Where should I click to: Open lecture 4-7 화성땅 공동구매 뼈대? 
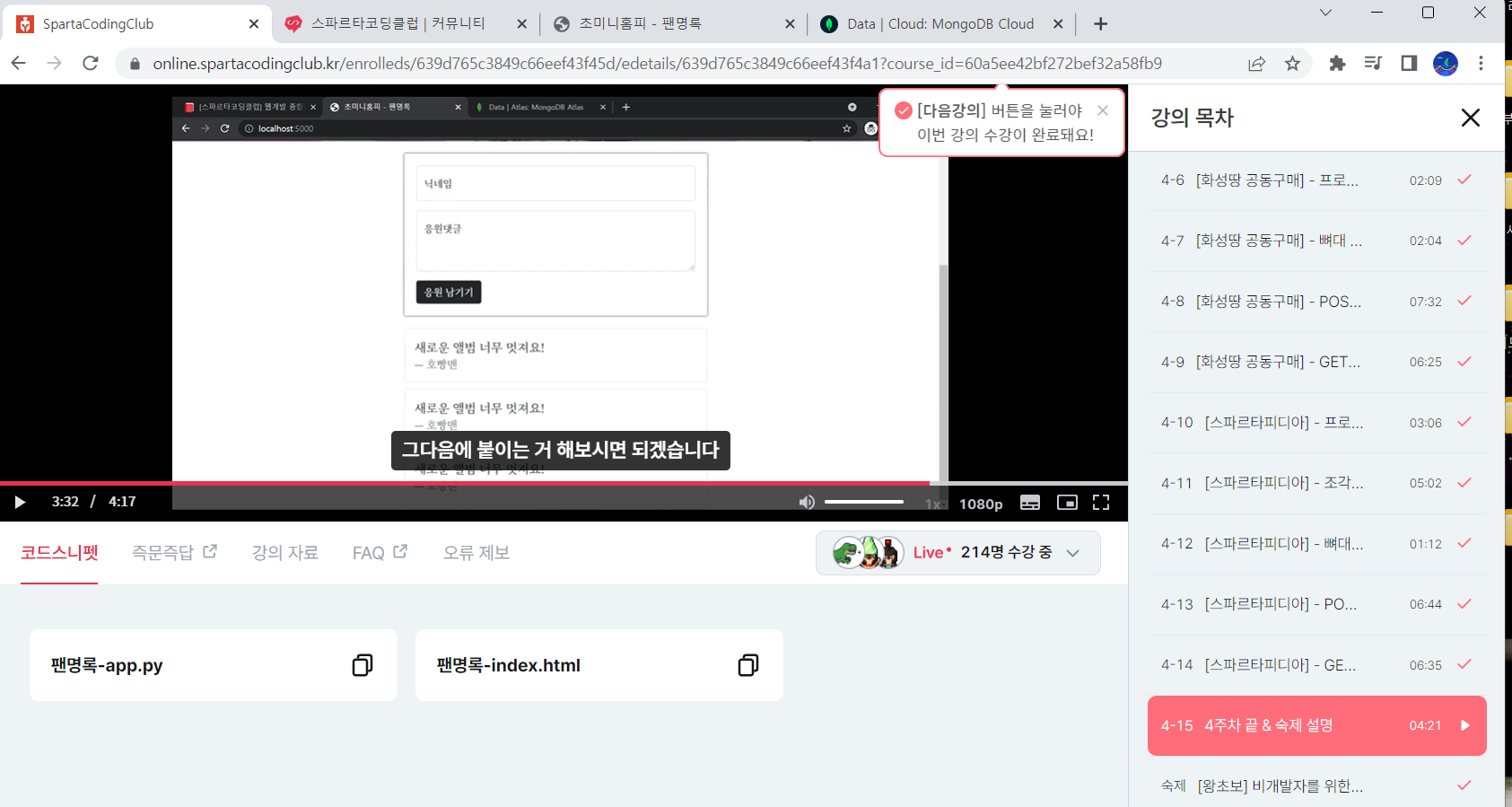(x=1316, y=241)
